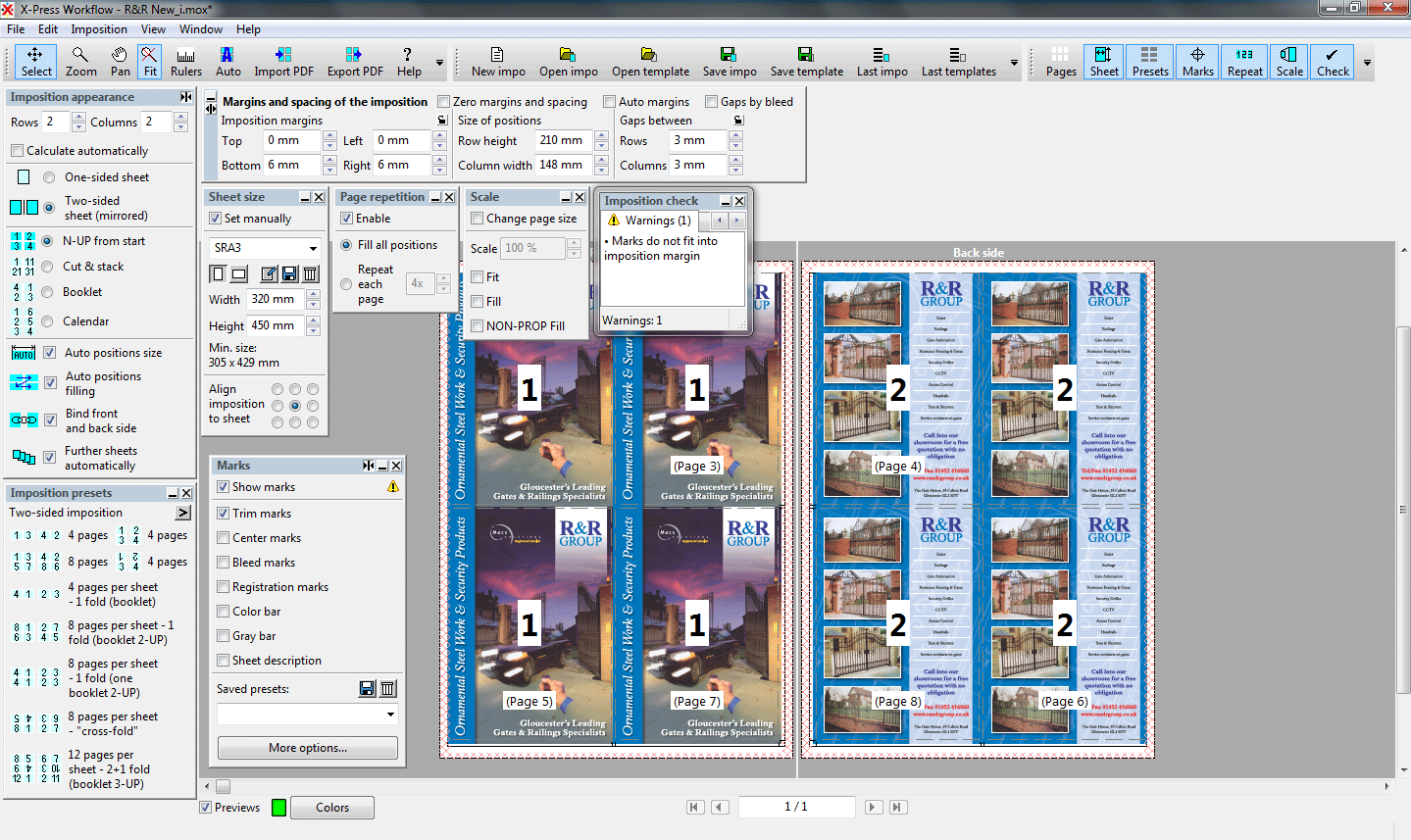Create a New impo document
1411x840 pixels.
pyautogui.click(x=498, y=62)
